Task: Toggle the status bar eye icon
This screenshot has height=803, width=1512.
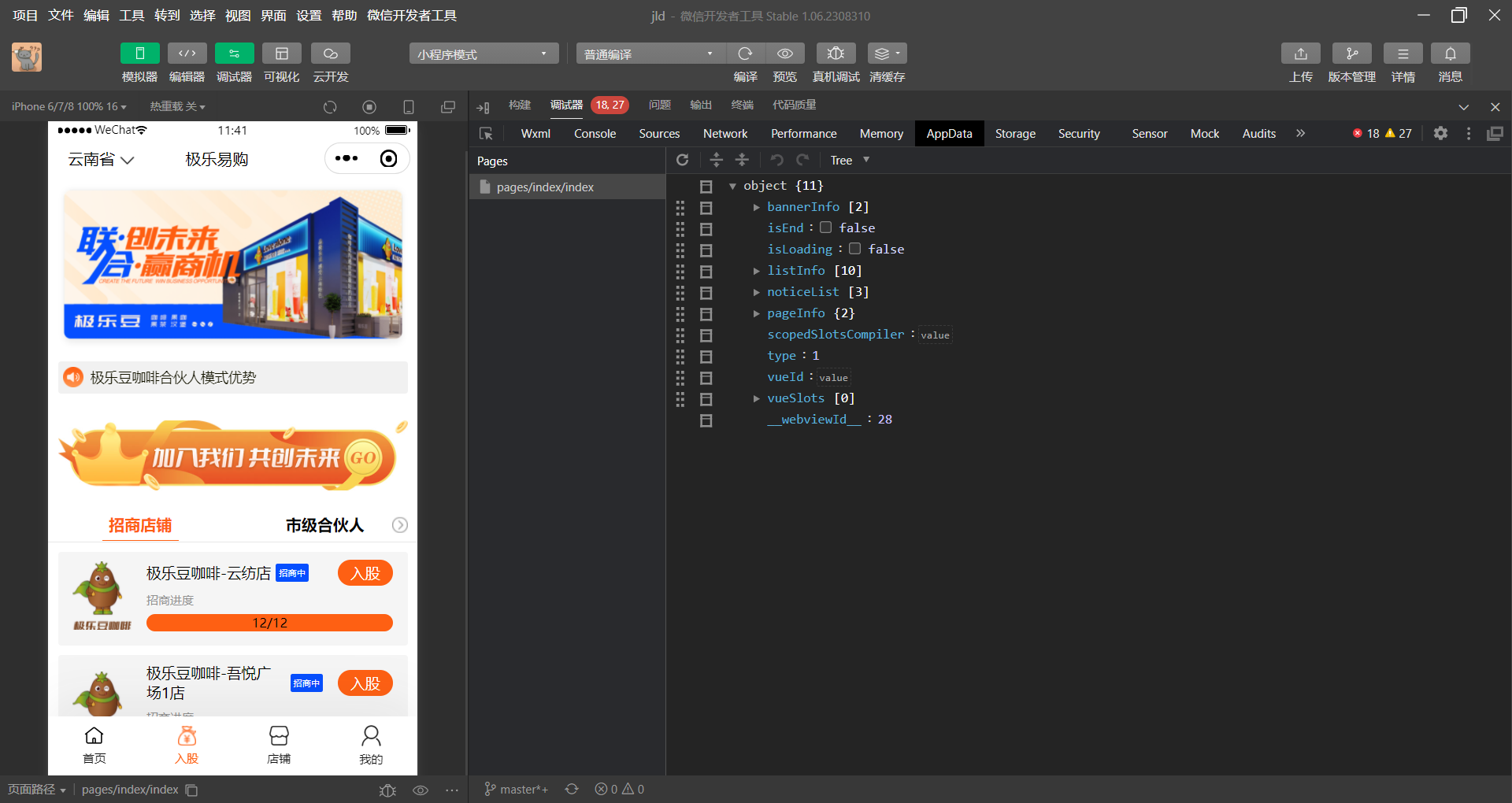Action: tap(421, 790)
